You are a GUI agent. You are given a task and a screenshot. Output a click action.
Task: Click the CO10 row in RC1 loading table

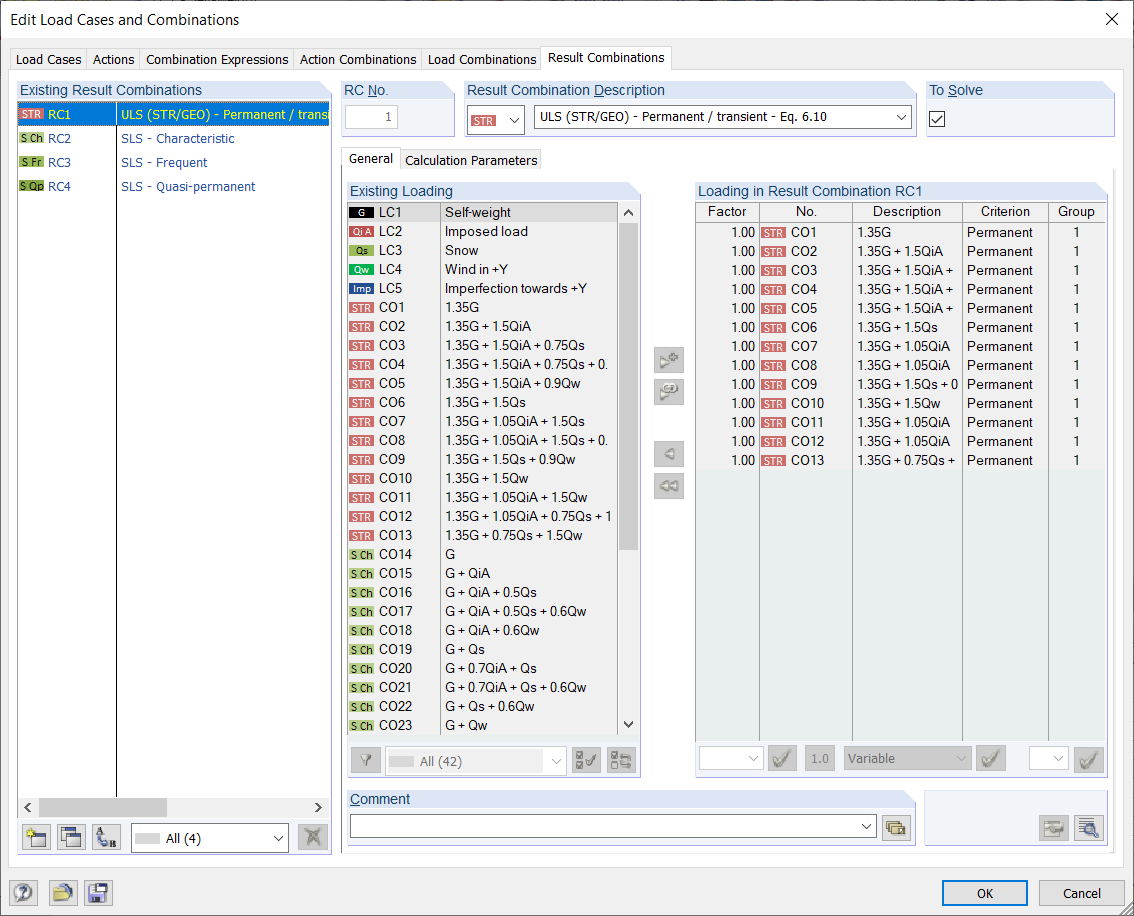[900, 403]
